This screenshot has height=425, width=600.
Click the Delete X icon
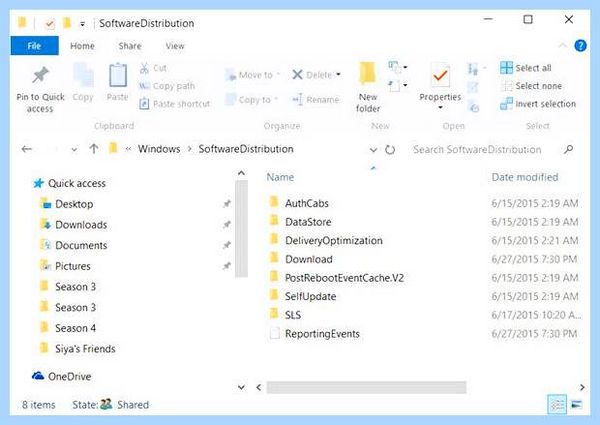tap(297, 75)
